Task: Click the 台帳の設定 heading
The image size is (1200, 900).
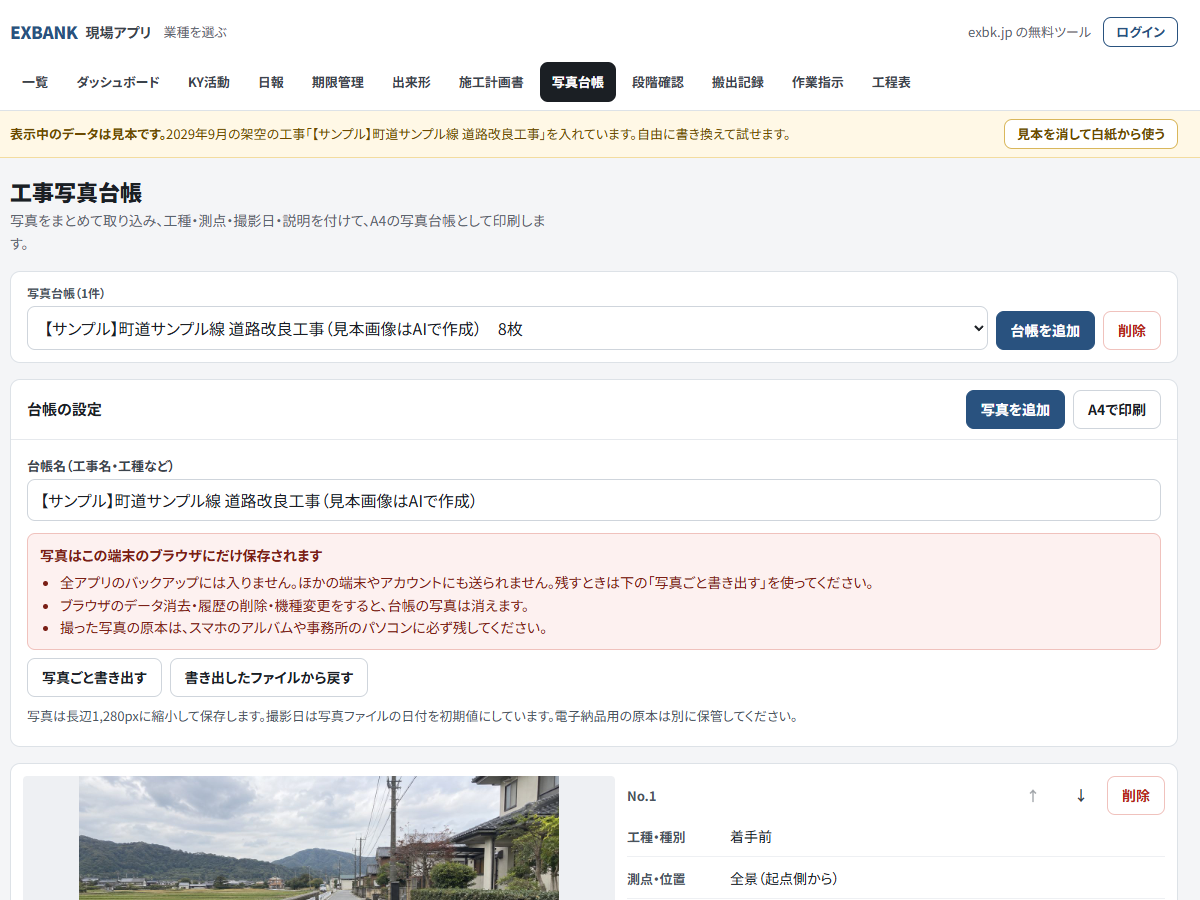Action: tap(64, 410)
